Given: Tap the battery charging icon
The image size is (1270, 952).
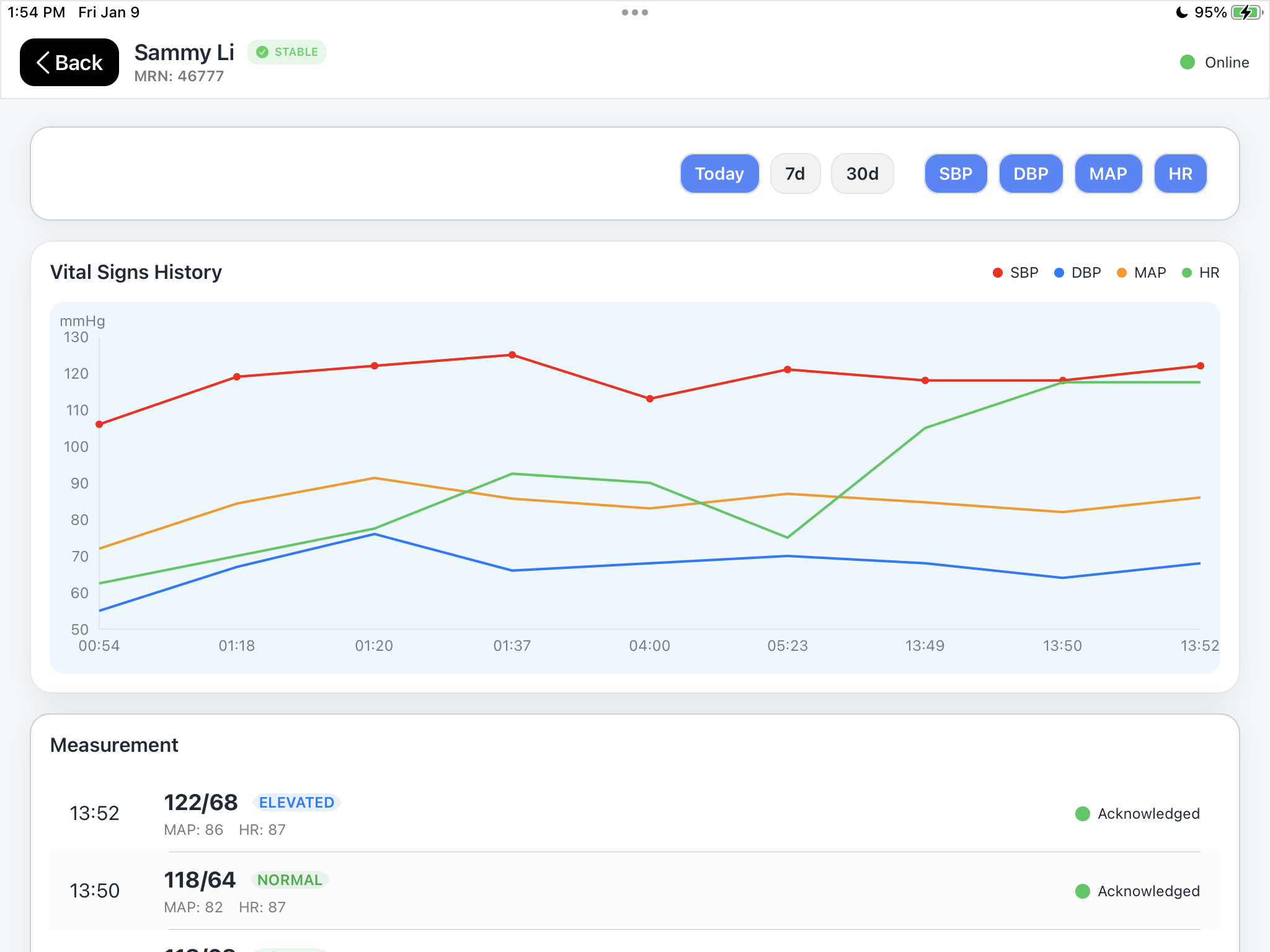Looking at the screenshot, I should click(x=1245, y=12).
